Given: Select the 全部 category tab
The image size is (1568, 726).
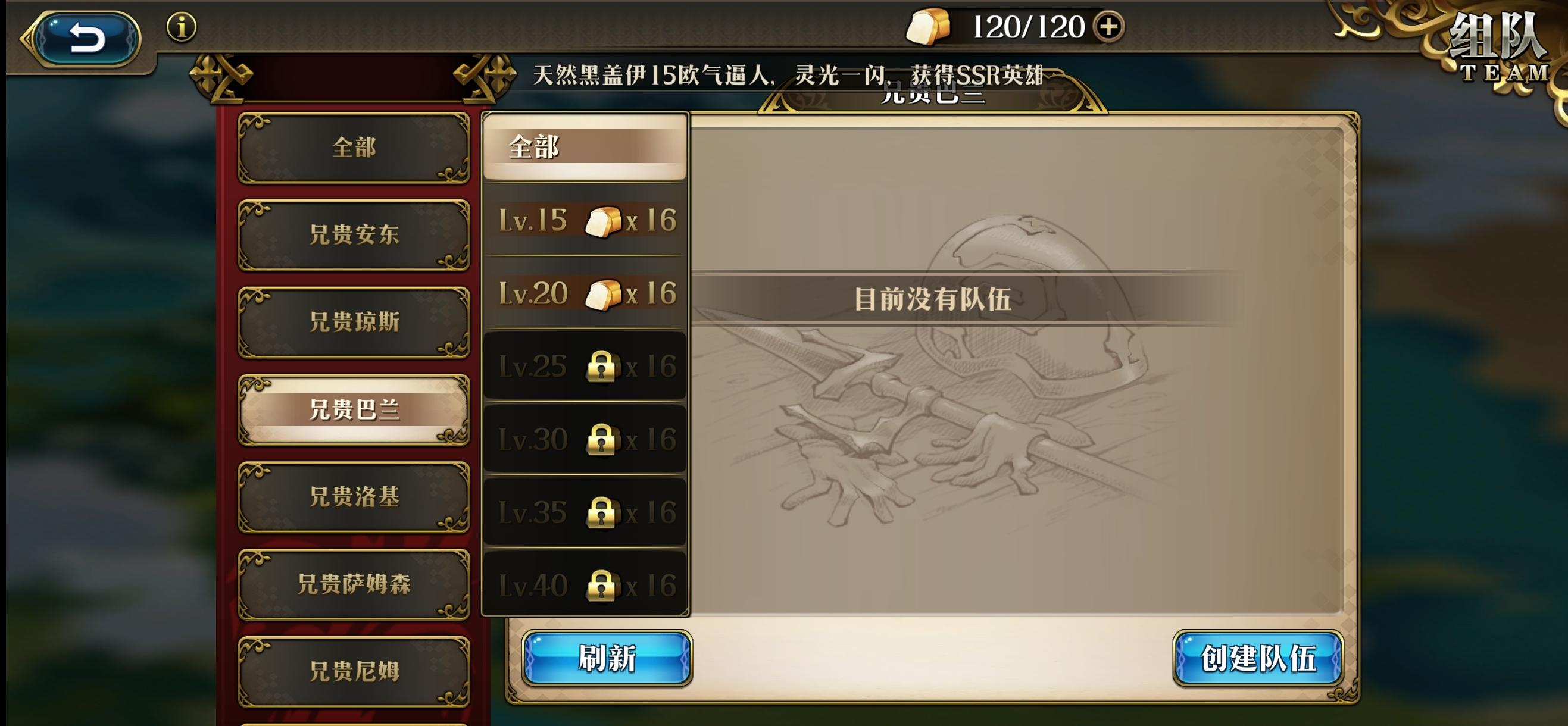Looking at the screenshot, I should pyautogui.click(x=354, y=147).
